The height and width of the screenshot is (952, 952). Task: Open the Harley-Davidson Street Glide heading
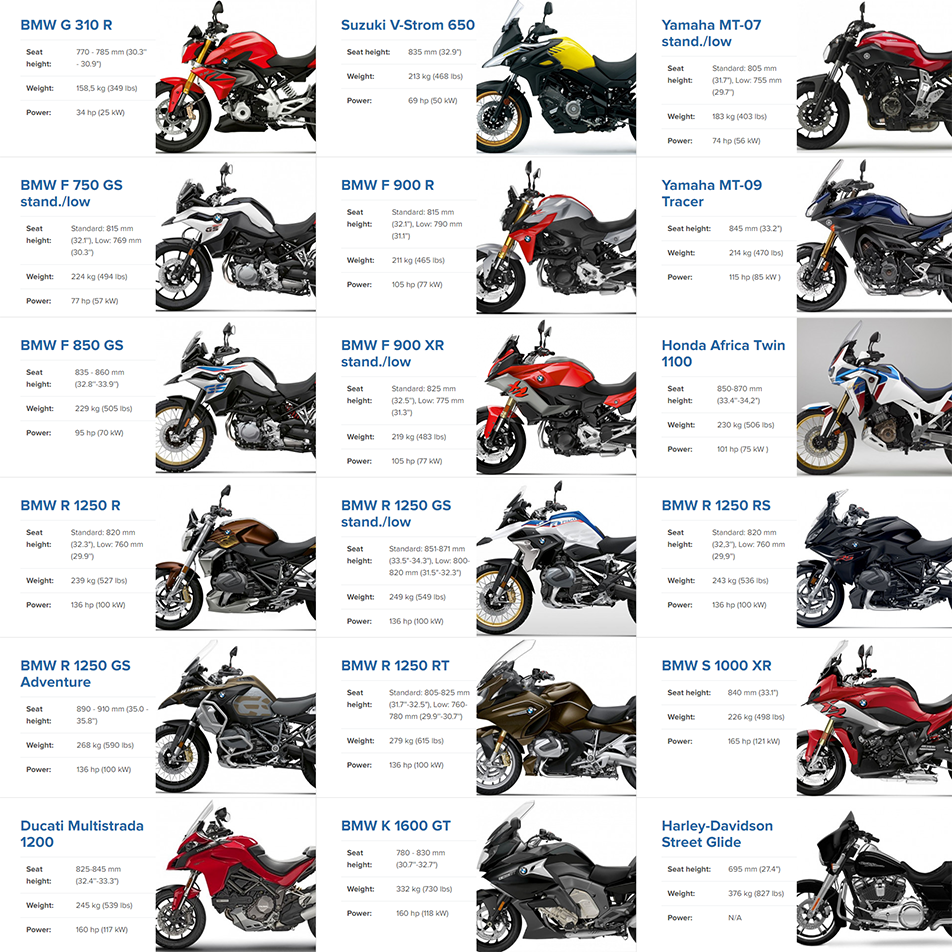click(x=717, y=834)
